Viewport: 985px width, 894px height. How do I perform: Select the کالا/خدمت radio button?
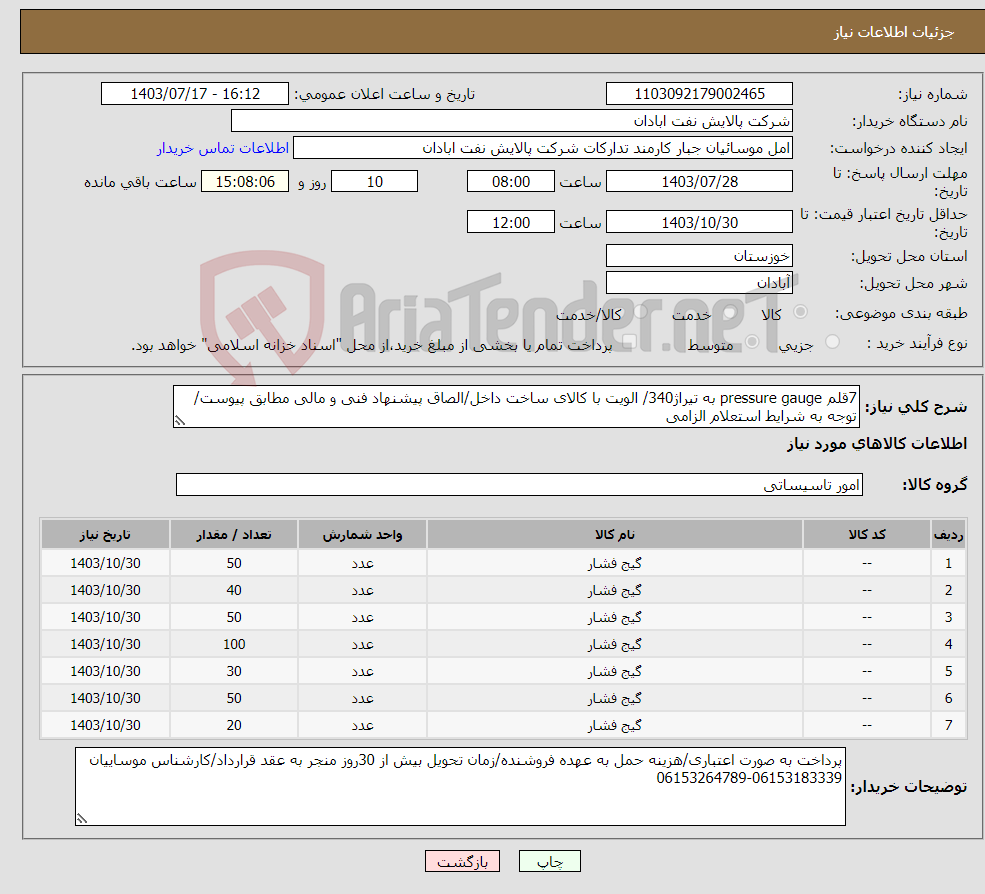640,312
